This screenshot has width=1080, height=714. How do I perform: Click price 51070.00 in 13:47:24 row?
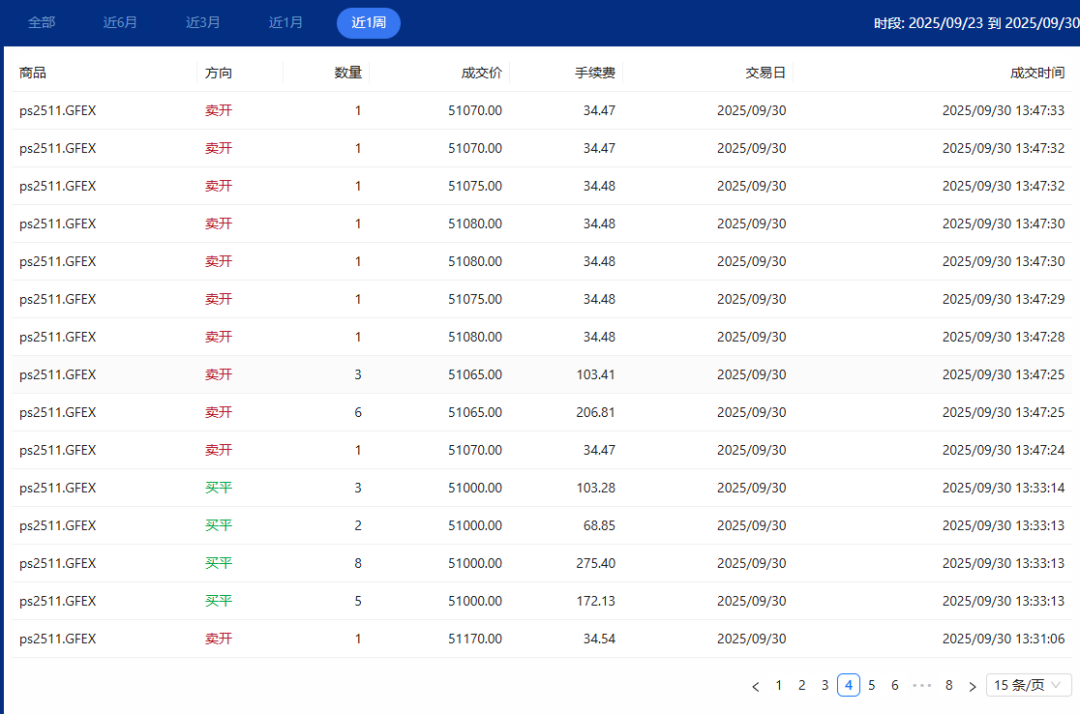[475, 450]
